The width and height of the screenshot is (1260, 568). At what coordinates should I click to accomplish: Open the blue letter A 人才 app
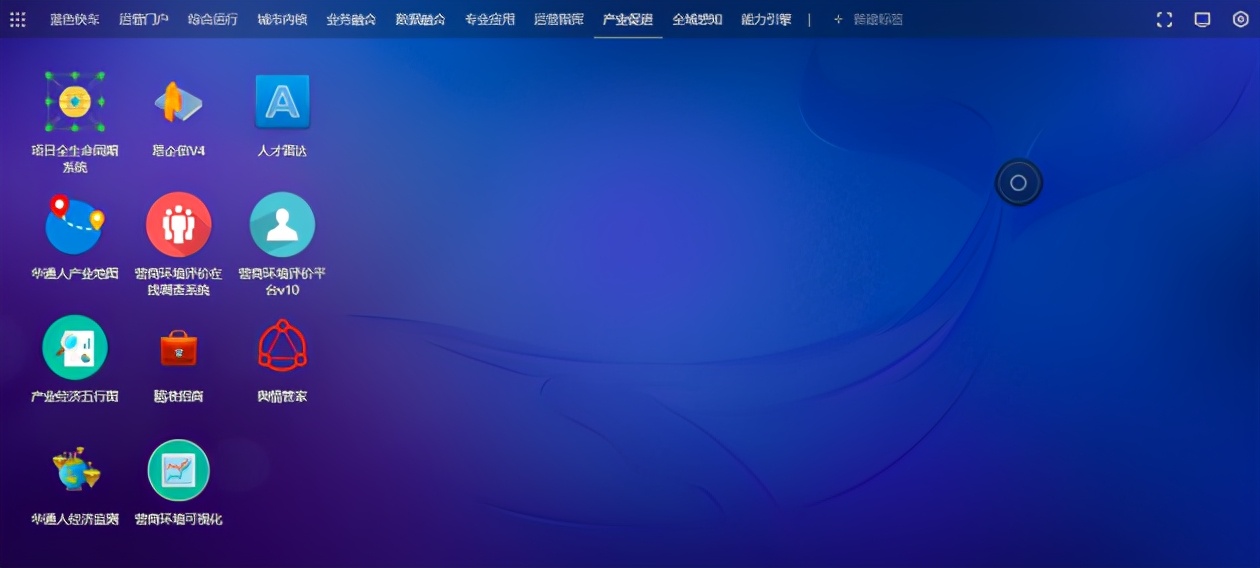point(282,101)
